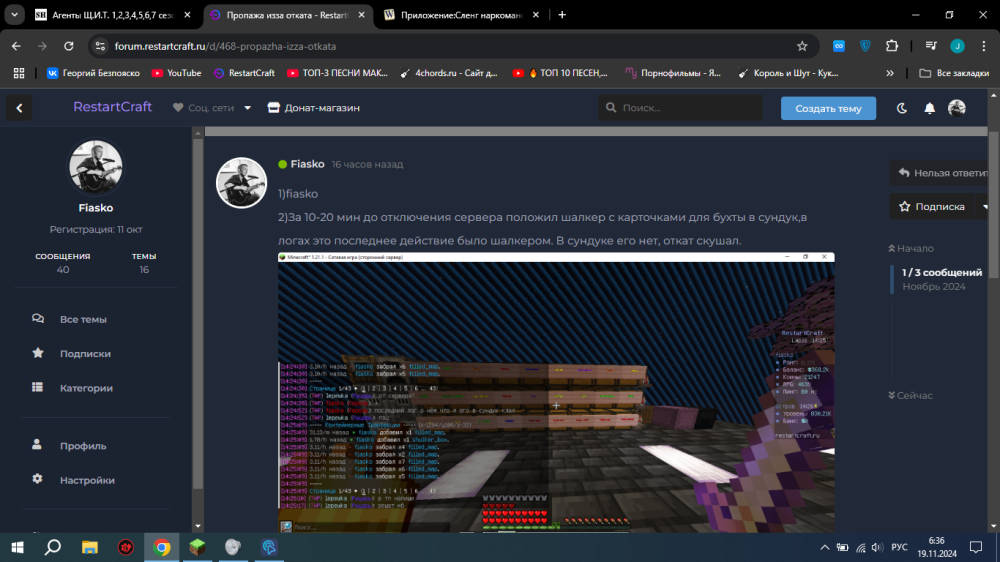Open a new browser tab
The height and width of the screenshot is (562, 1000).
click(x=562, y=15)
